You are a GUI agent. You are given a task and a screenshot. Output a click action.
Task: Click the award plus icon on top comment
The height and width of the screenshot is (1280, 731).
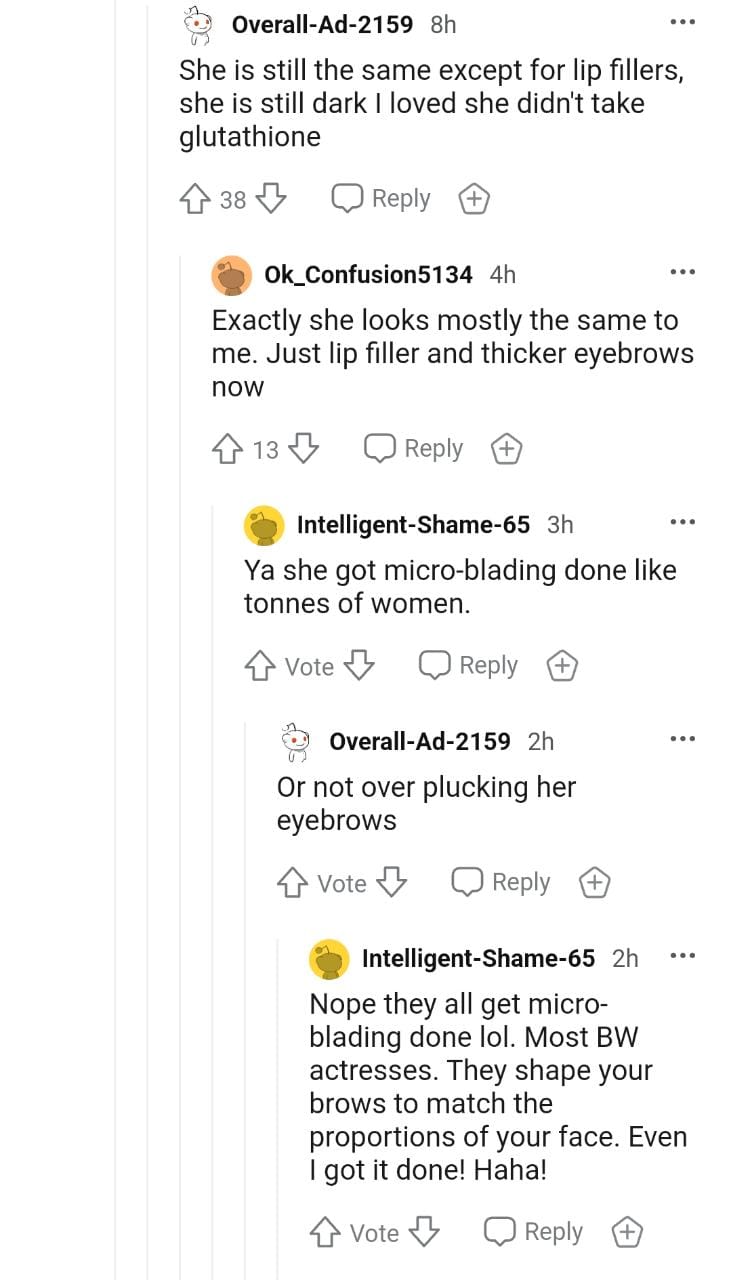coord(473,200)
